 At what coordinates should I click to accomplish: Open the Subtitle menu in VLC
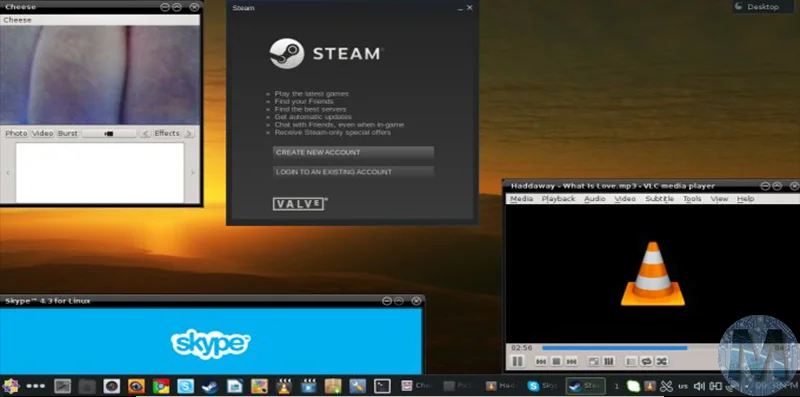click(659, 198)
